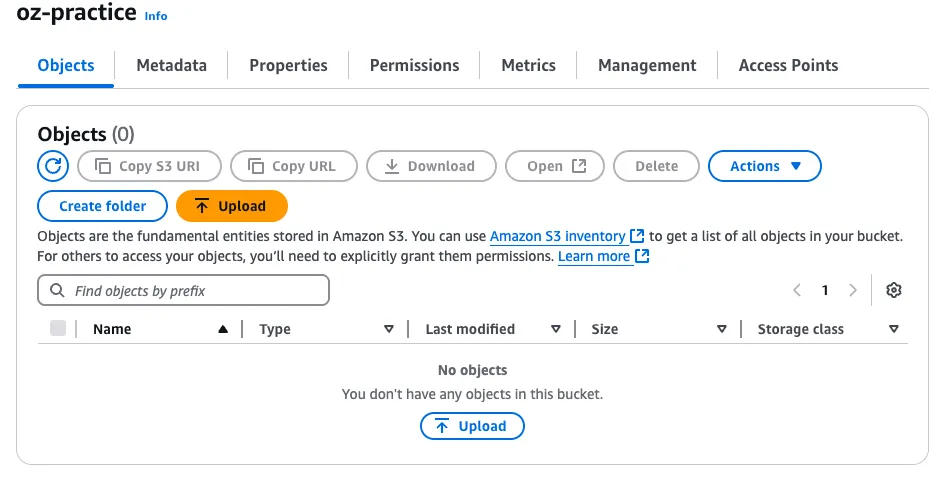Go to next page arrow

click(x=853, y=290)
